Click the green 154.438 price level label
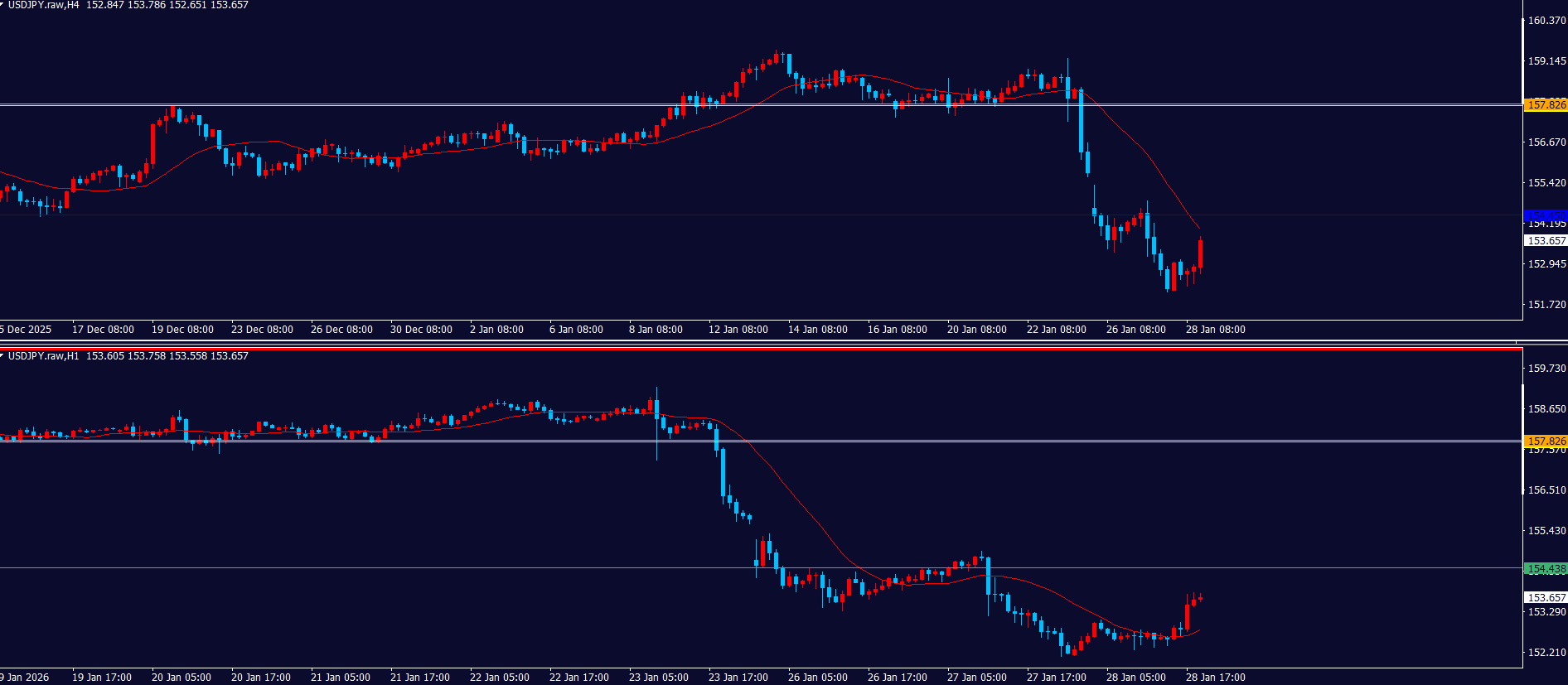 1546,569
